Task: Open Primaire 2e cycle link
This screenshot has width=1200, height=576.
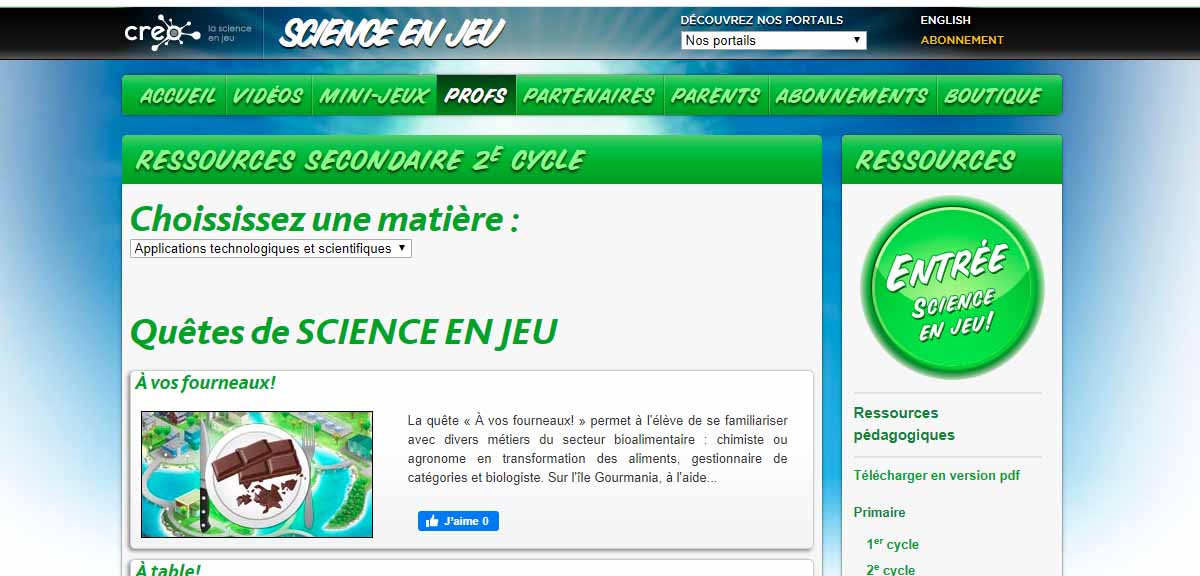Action: [x=891, y=569]
